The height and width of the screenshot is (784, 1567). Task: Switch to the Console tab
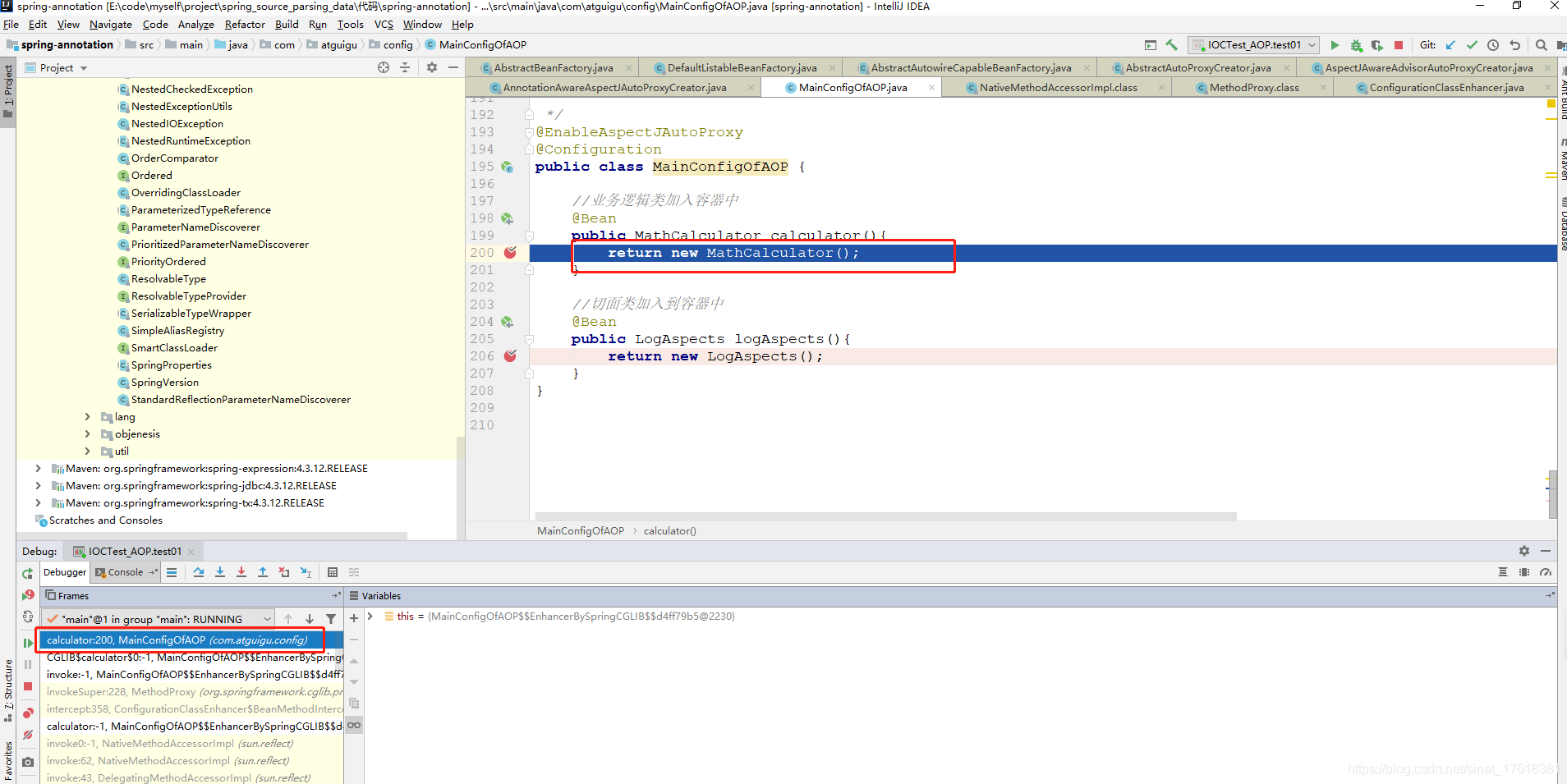coord(126,573)
